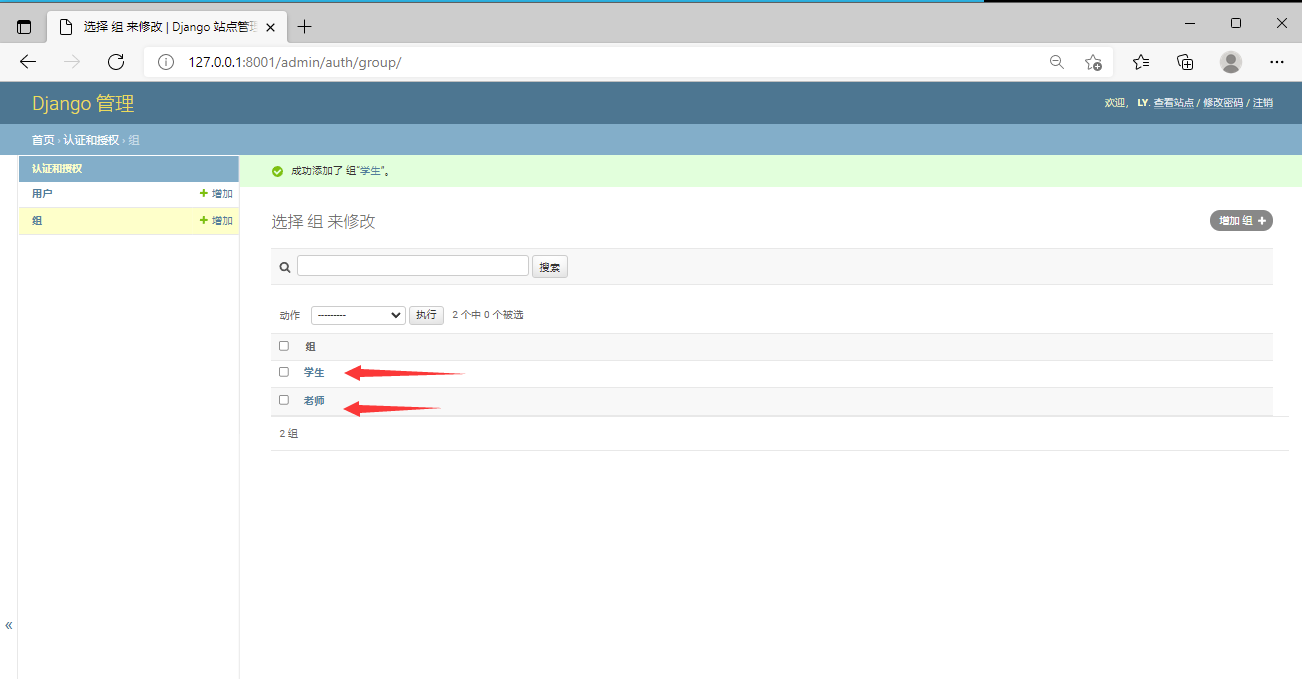The image size is (1302, 679).
Task: Focus the group search text field
Action: (x=413, y=265)
